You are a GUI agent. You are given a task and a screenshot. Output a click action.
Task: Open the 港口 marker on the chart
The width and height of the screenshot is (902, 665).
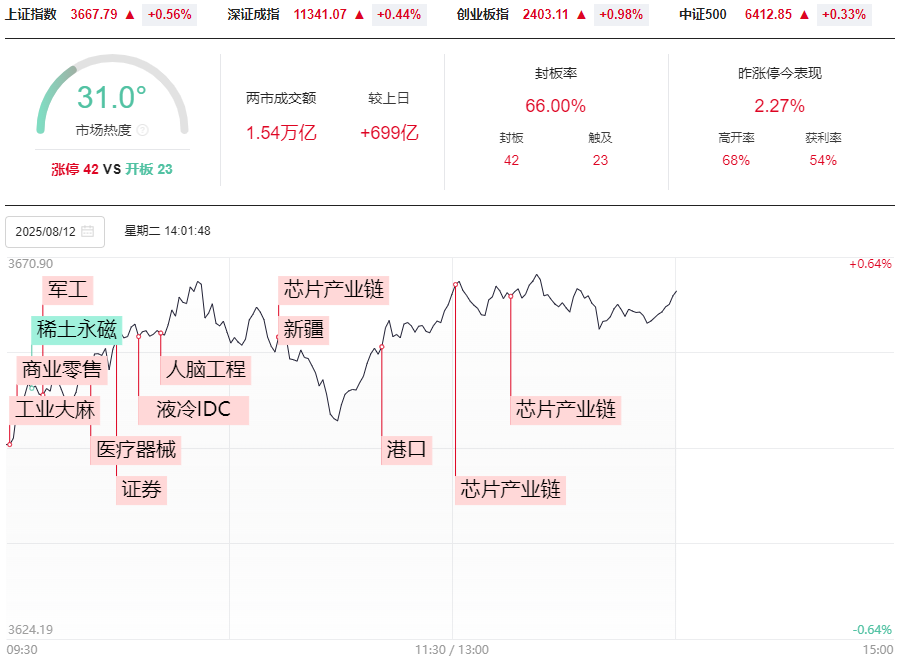point(407,449)
